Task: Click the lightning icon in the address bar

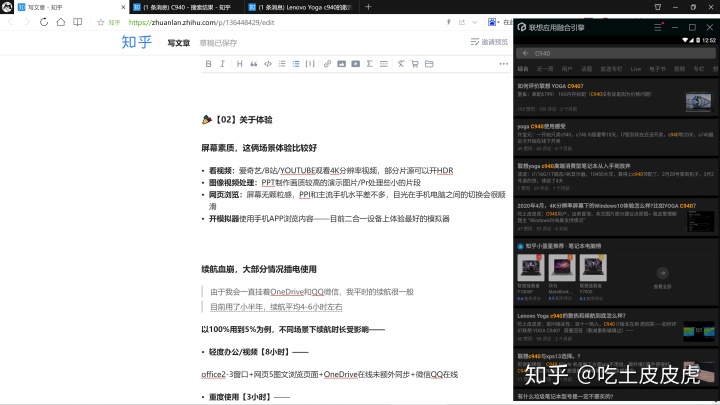Action: click(x=449, y=22)
